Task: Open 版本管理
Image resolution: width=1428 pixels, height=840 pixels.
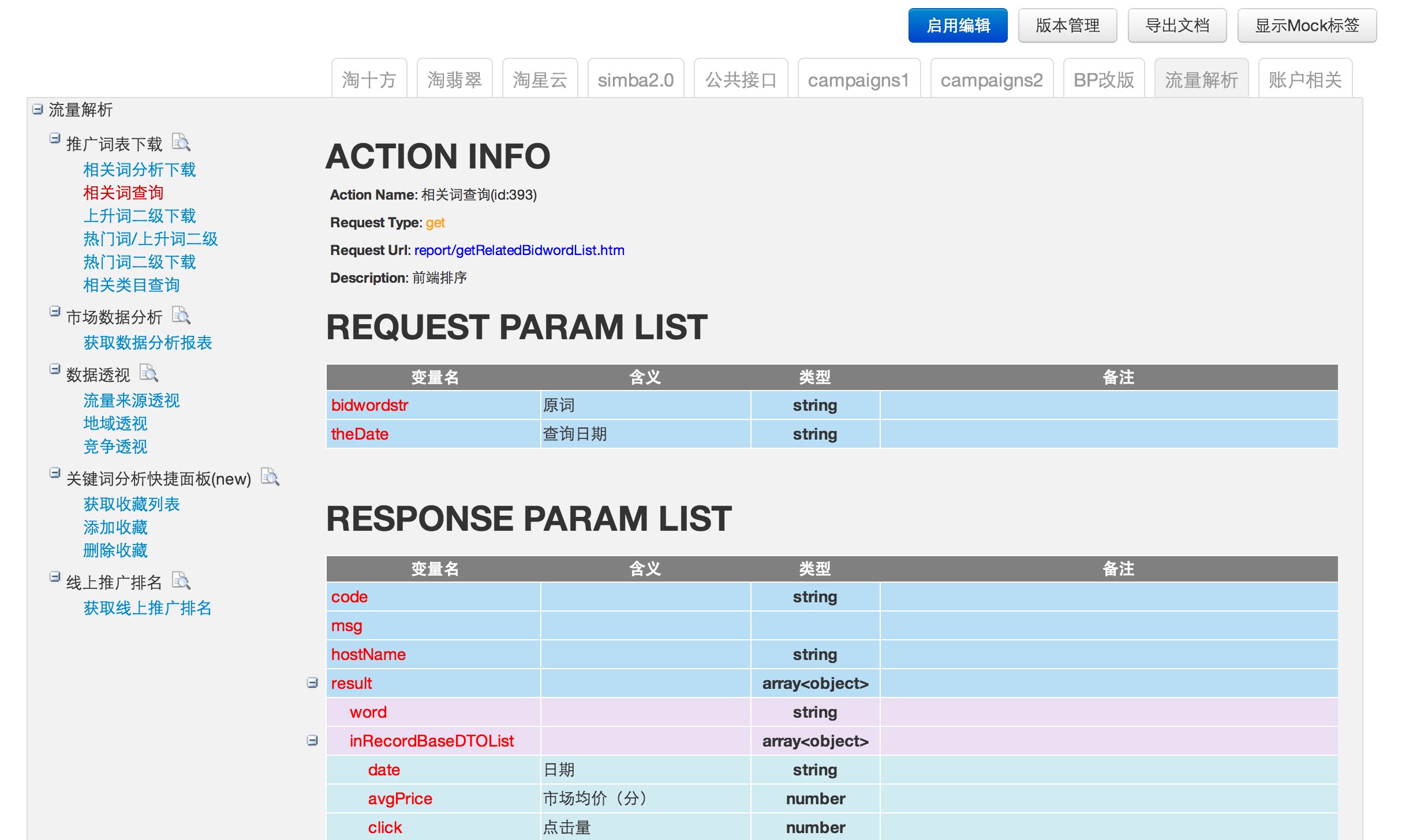Action: tap(1067, 25)
